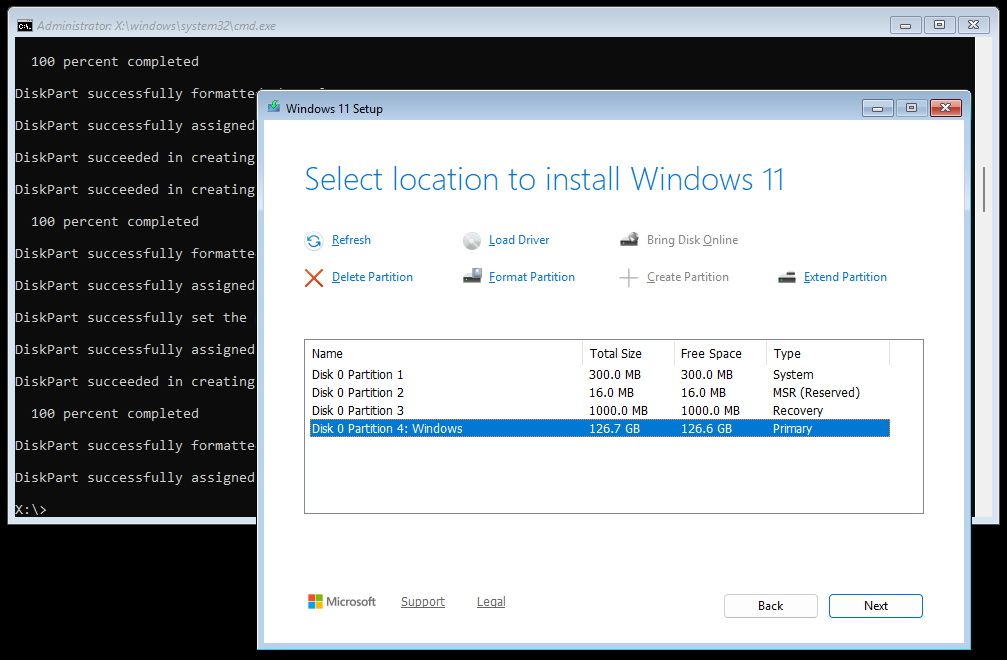Viewport: 1007px width, 660px height.
Task: Click the 16.0 MB total size cell
Action: (x=611, y=393)
